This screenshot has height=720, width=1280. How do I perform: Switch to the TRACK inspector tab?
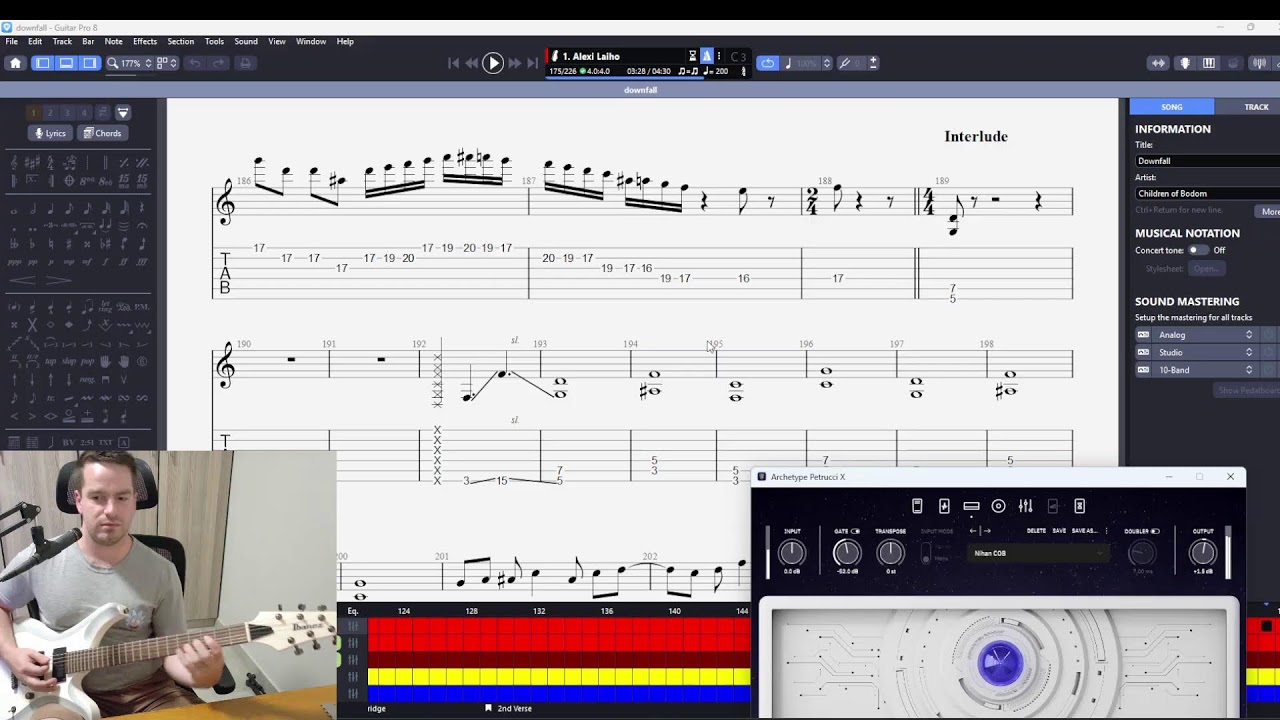(1256, 107)
